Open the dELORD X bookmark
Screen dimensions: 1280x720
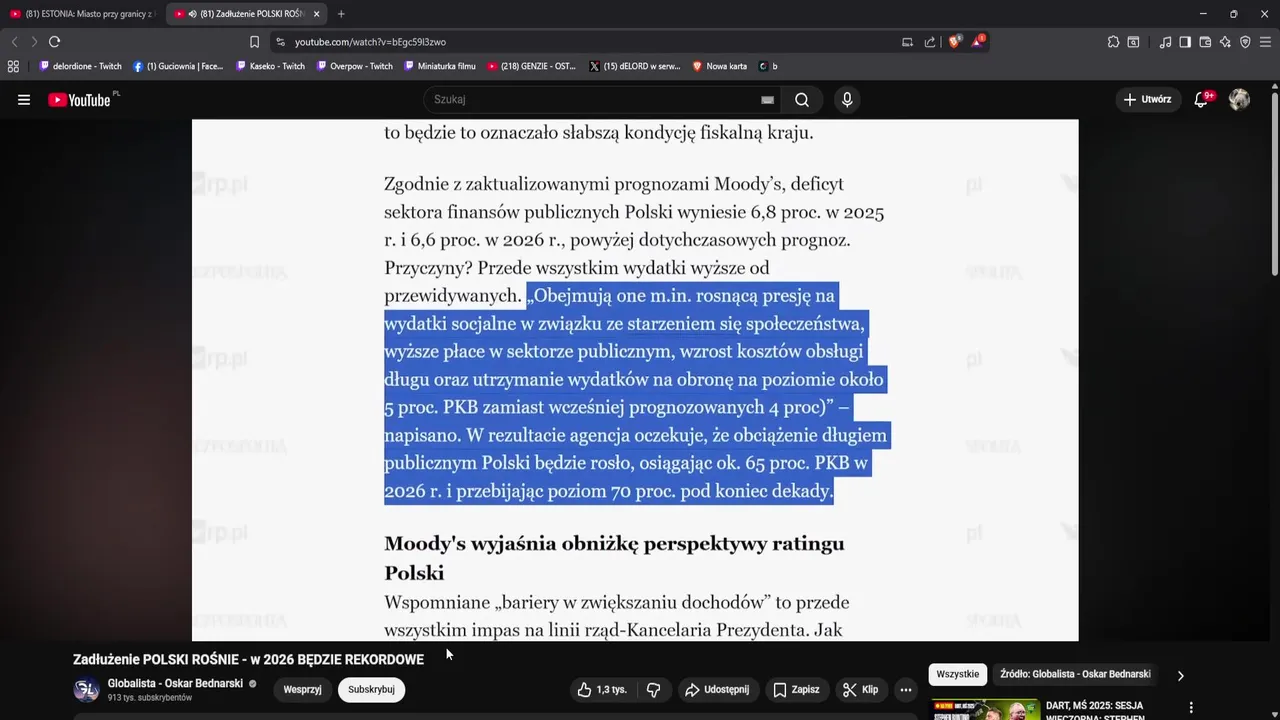635,66
